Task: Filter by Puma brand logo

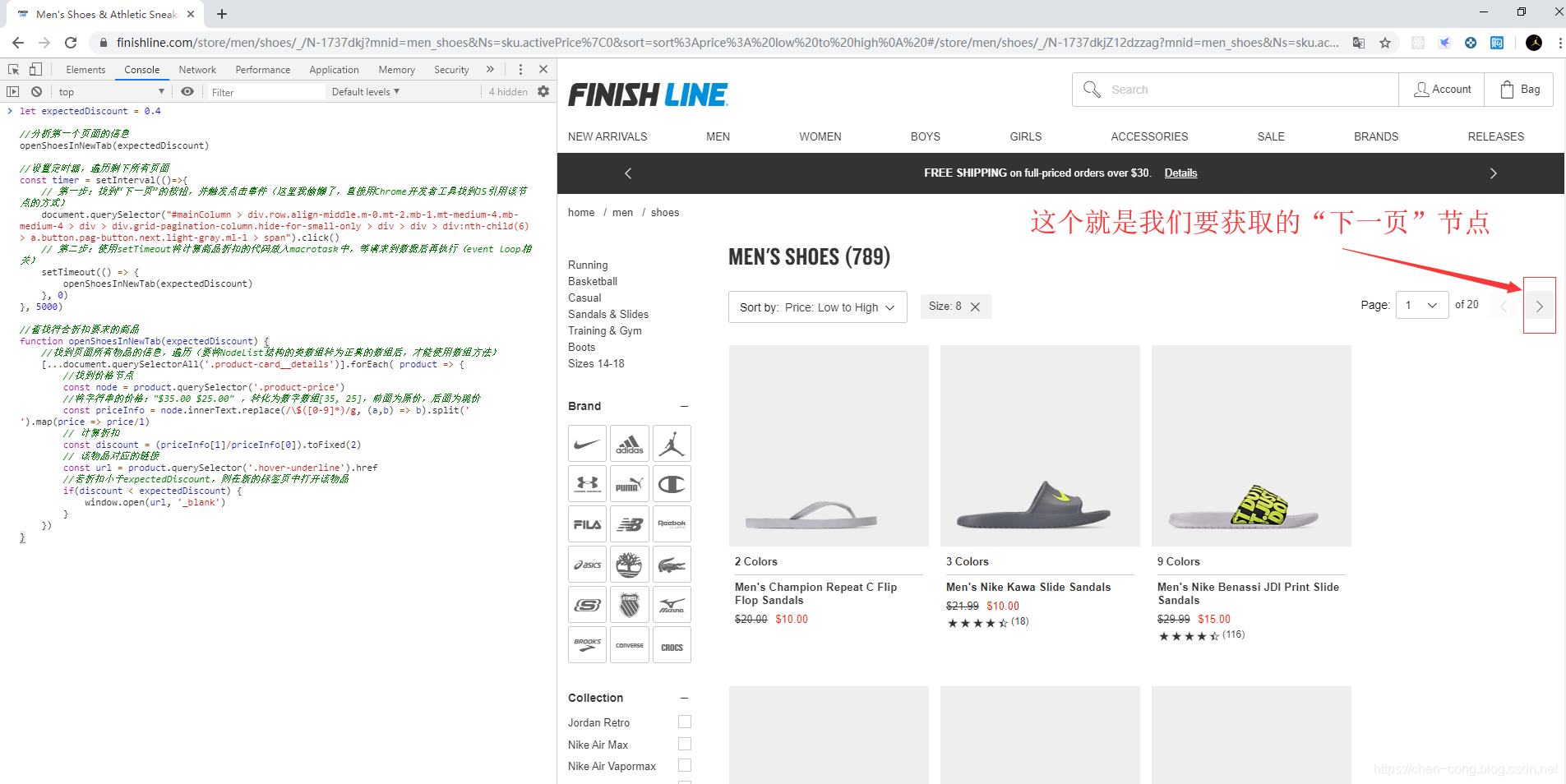Action: pos(630,484)
